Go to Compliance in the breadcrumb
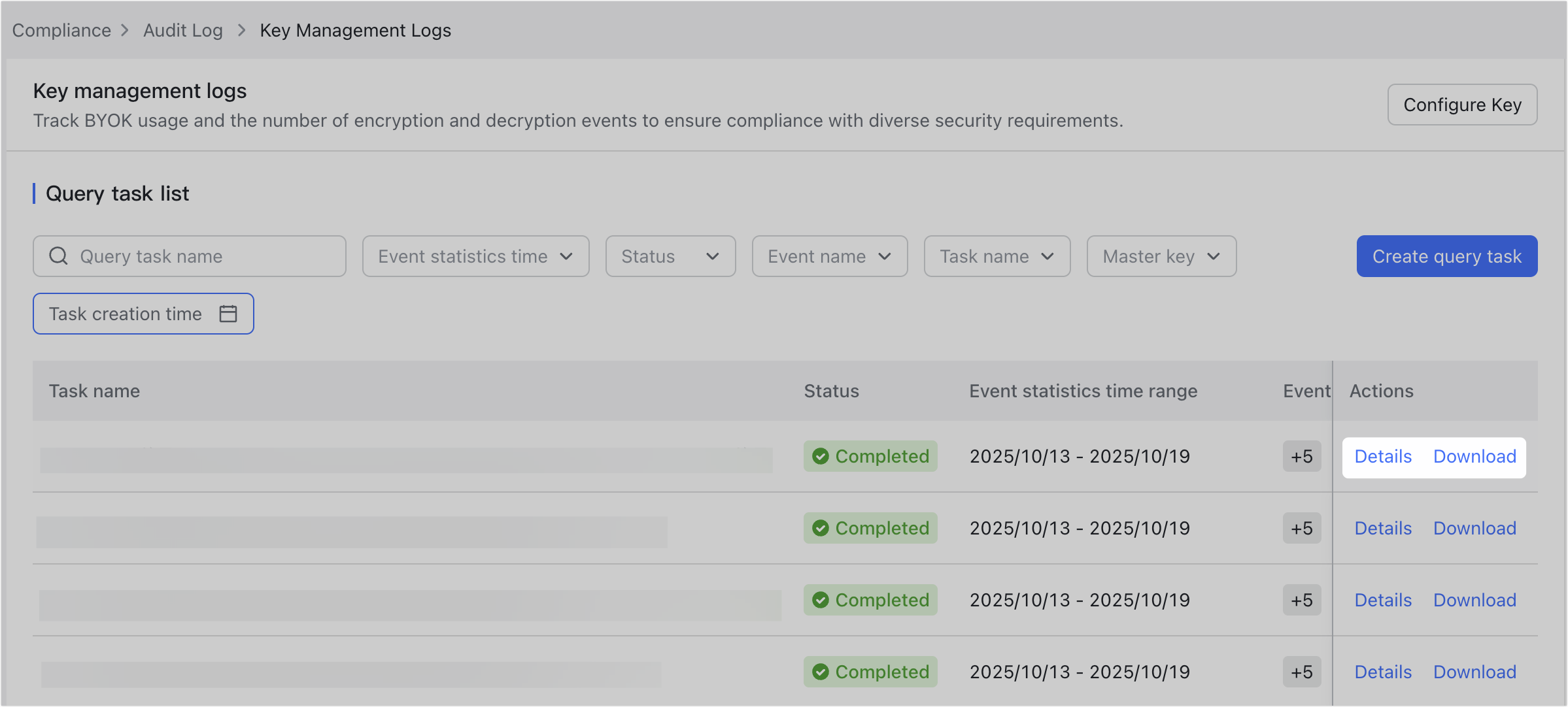The image size is (1568, 707). coord(61,30)
